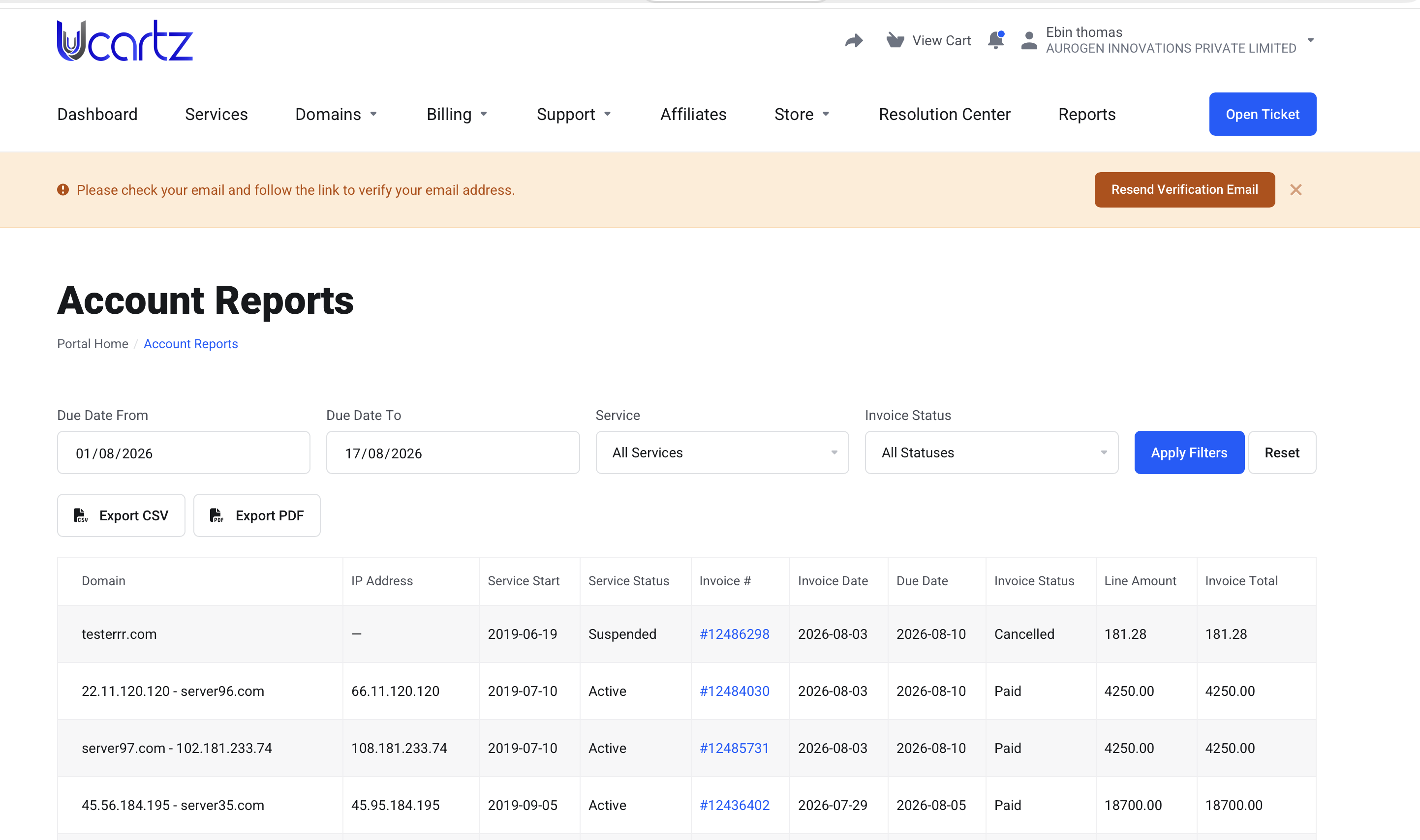Expand the account dropdown arrow by Ebin thomas
Viewport: 1420px width, 840px height.
(1310, 40)
